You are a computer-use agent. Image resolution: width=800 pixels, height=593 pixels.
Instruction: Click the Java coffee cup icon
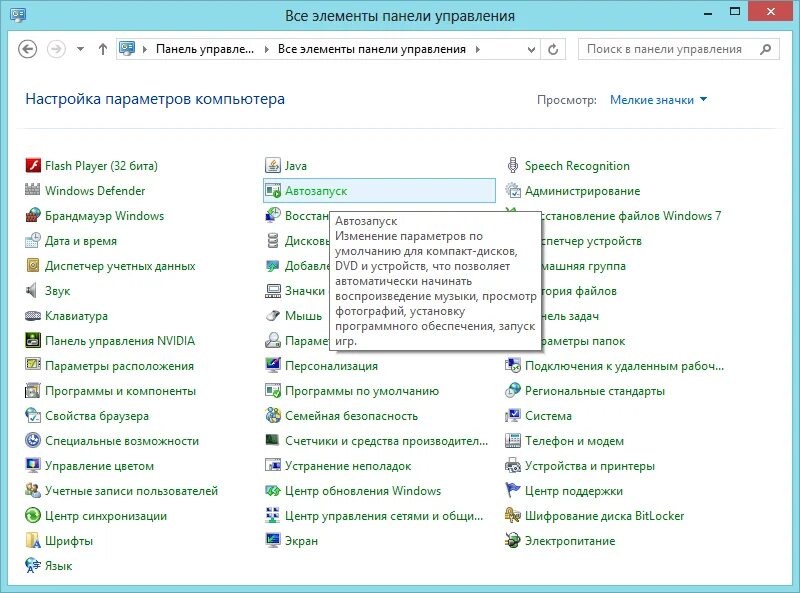[273, 165]
